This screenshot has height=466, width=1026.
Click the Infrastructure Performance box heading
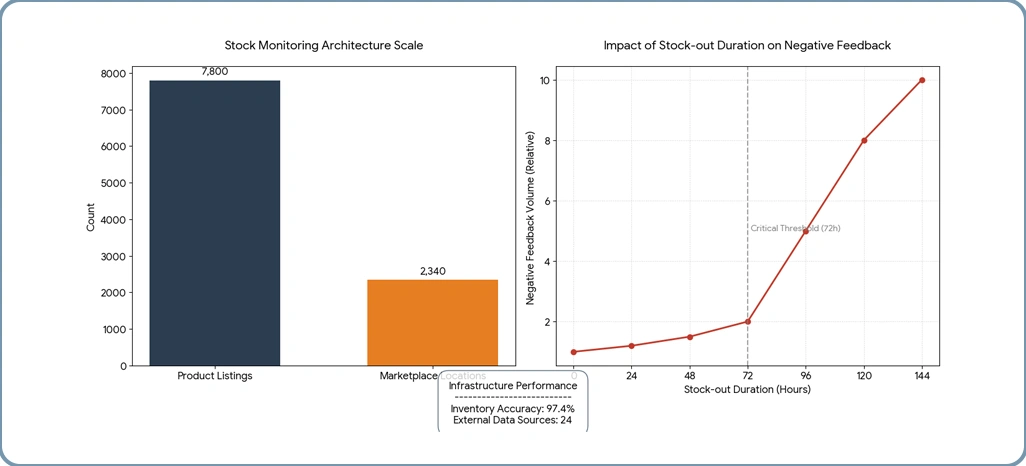click(512, 385)
